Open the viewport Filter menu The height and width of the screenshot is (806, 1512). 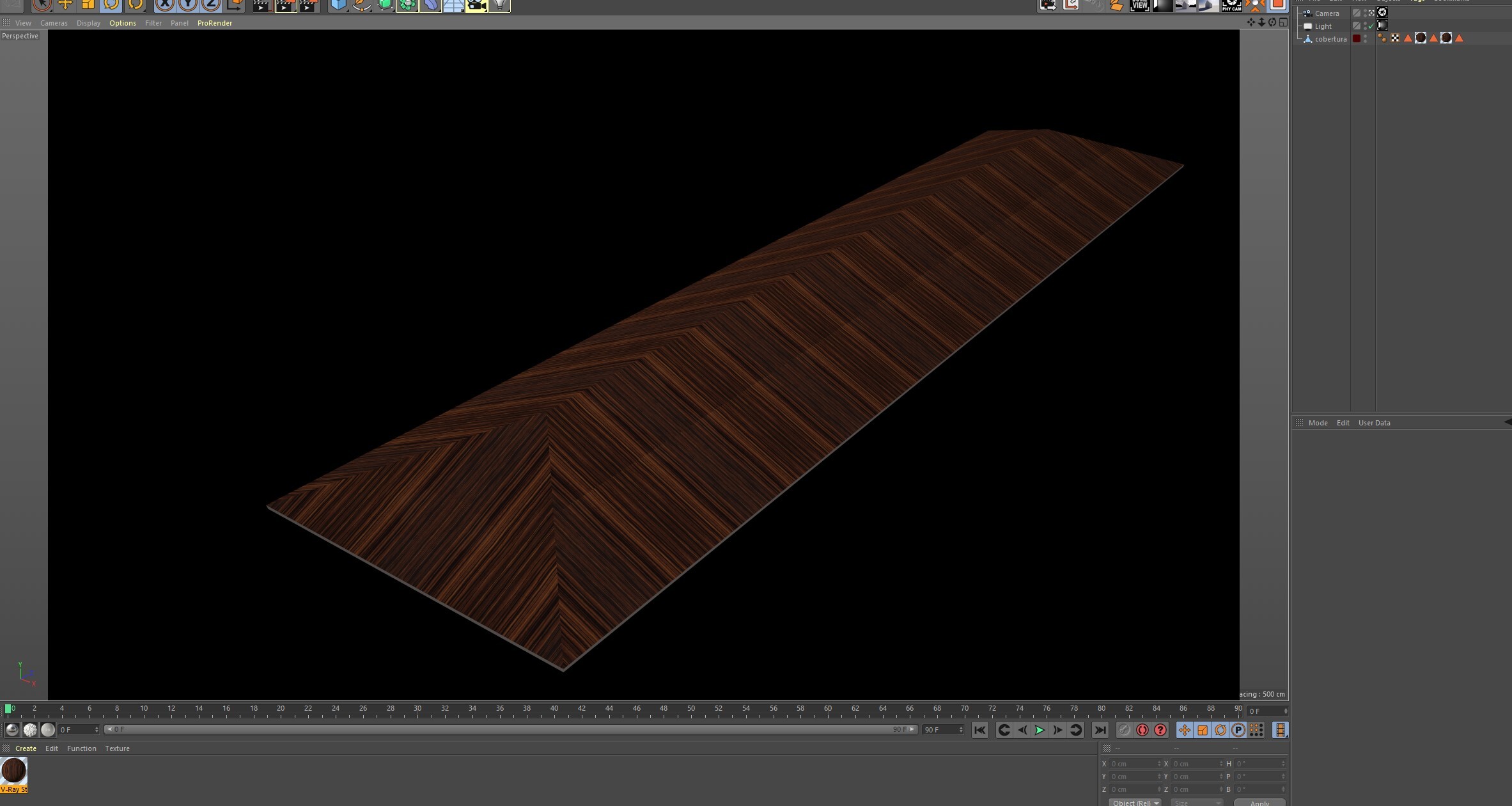point(153,23)
